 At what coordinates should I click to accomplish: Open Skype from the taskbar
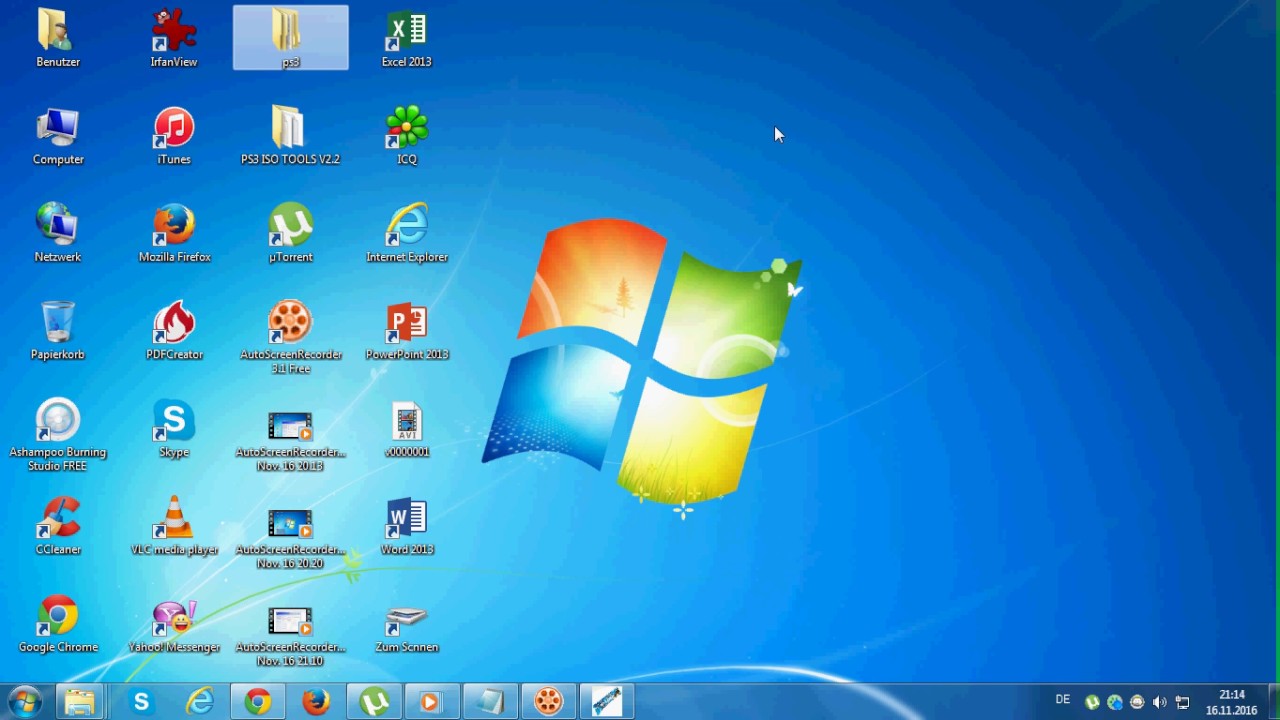(141, 701)
